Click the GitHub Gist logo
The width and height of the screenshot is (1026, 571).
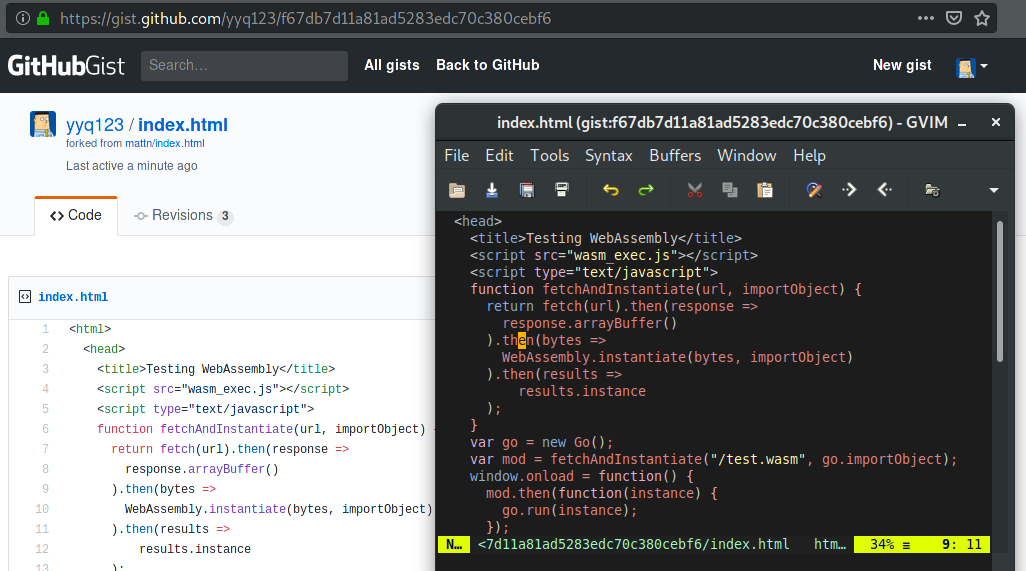66,65
